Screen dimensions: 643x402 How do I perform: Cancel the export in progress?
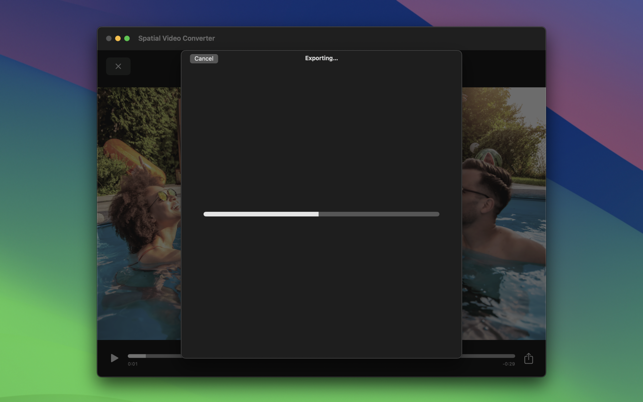204,59
